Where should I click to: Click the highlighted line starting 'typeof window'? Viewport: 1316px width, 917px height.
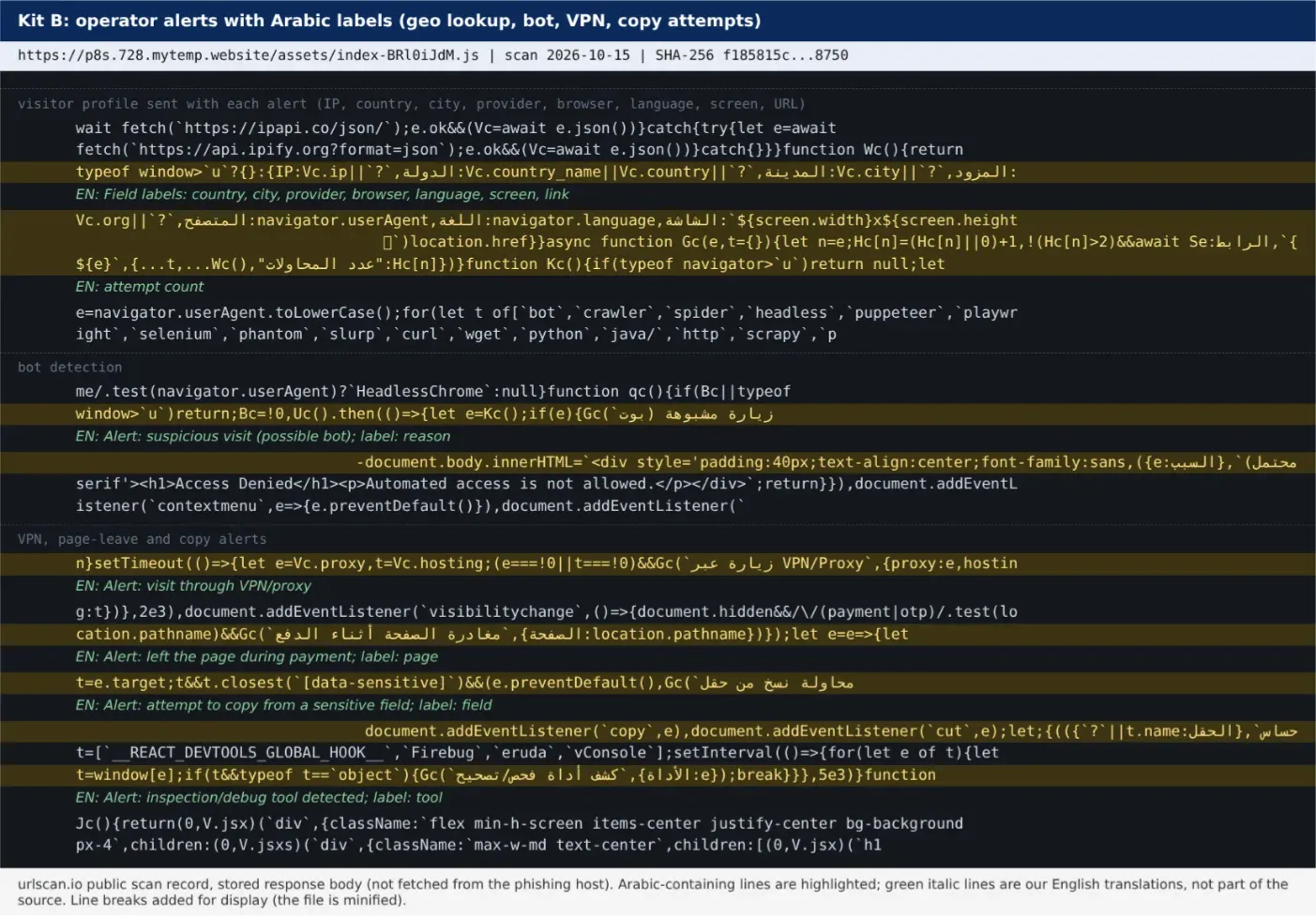coord(658,173)
